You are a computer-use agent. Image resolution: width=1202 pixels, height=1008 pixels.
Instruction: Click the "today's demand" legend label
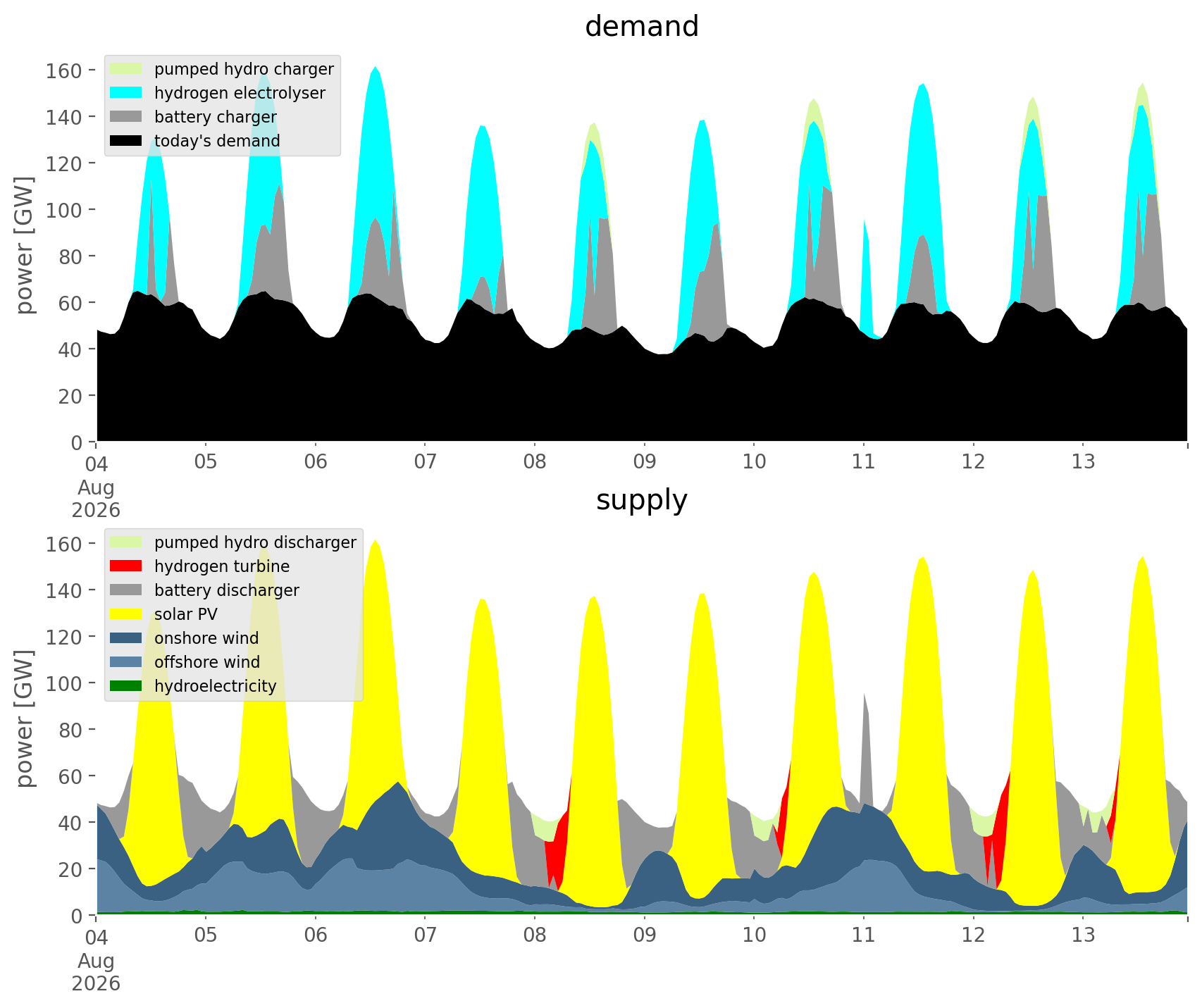tap(217, 141)
